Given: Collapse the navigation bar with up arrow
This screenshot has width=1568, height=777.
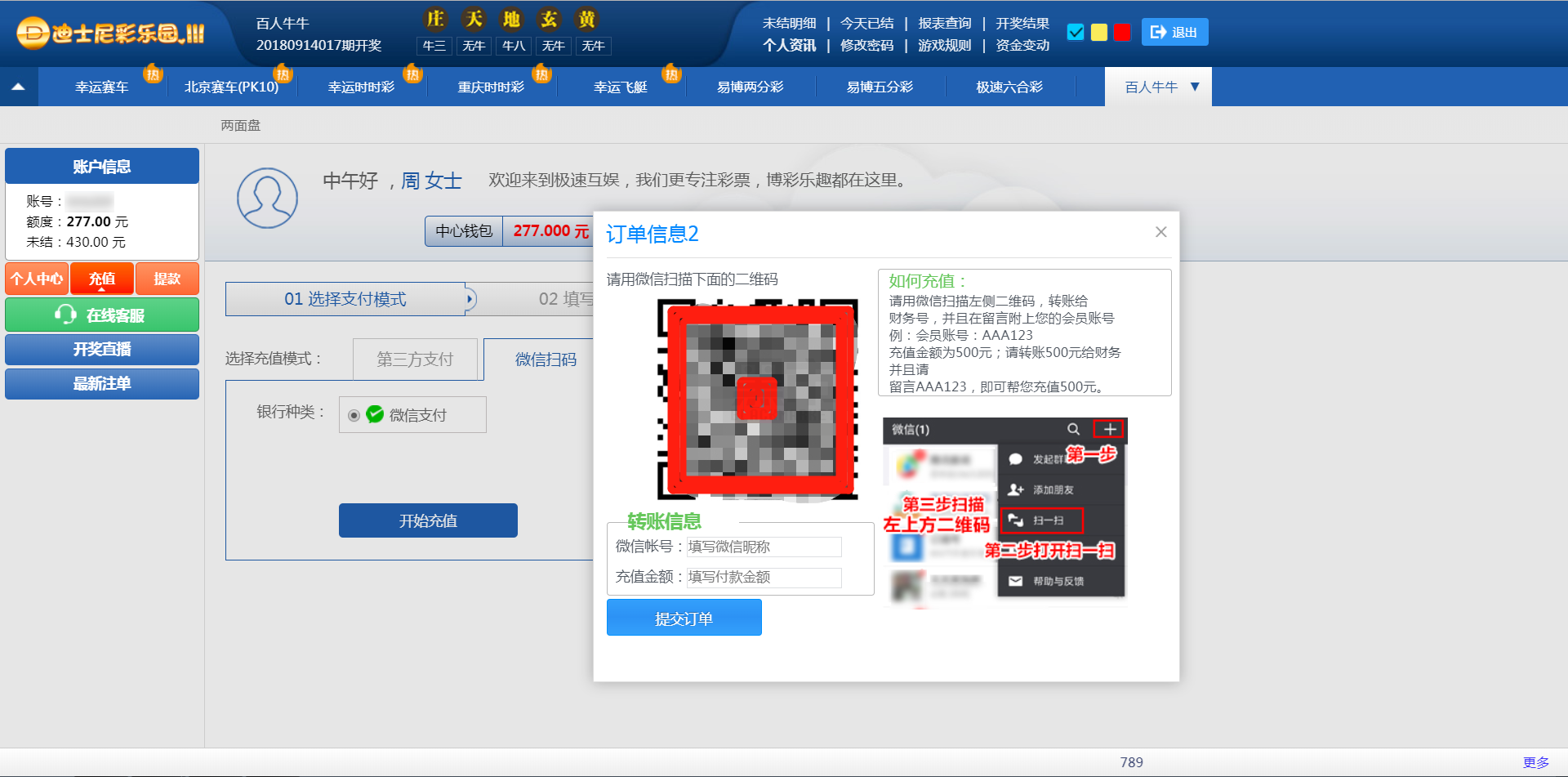Looking at the screenshot, I should 18,87.
